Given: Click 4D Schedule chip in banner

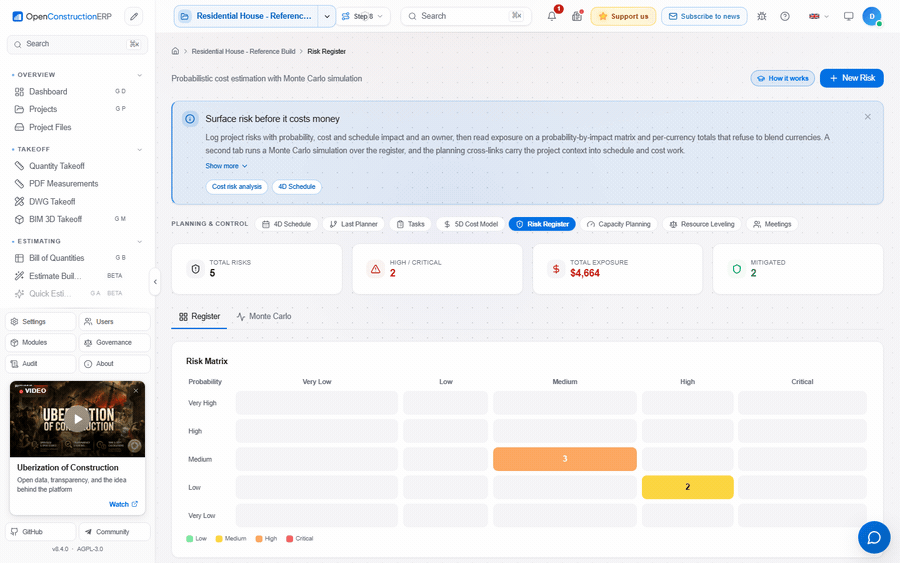Looking at the screenshot, I should [x=297, y=187].
